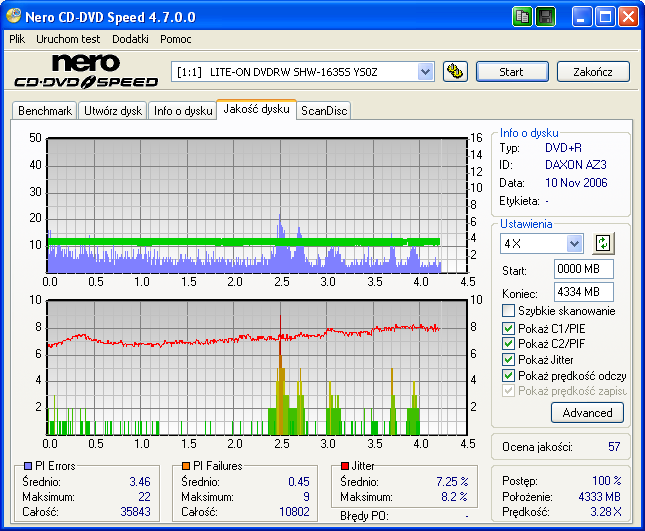Open the Plik menu
The width and height of the screenshot is (645, 531).
(x=17, y=39)
